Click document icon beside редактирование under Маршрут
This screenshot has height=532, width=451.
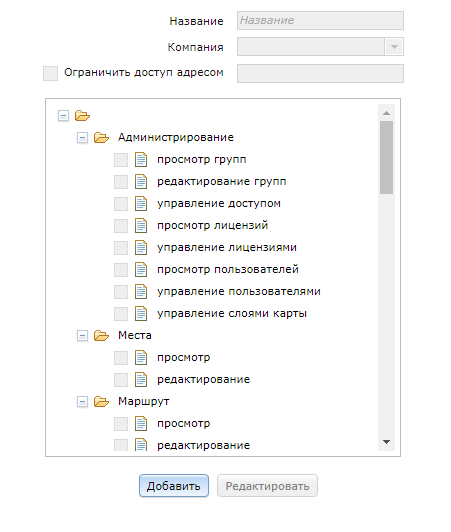(141, 445)
